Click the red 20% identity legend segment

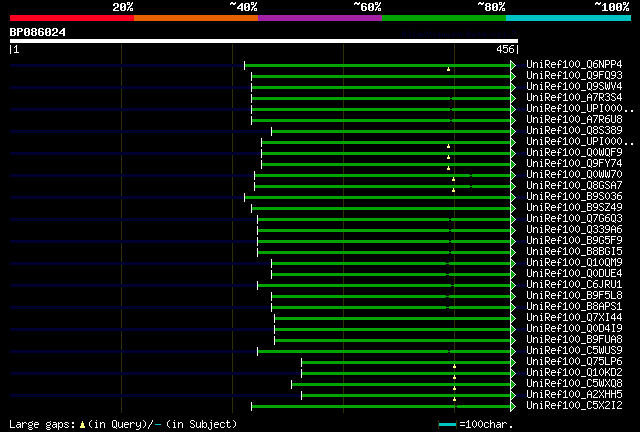tap(72, 18)
